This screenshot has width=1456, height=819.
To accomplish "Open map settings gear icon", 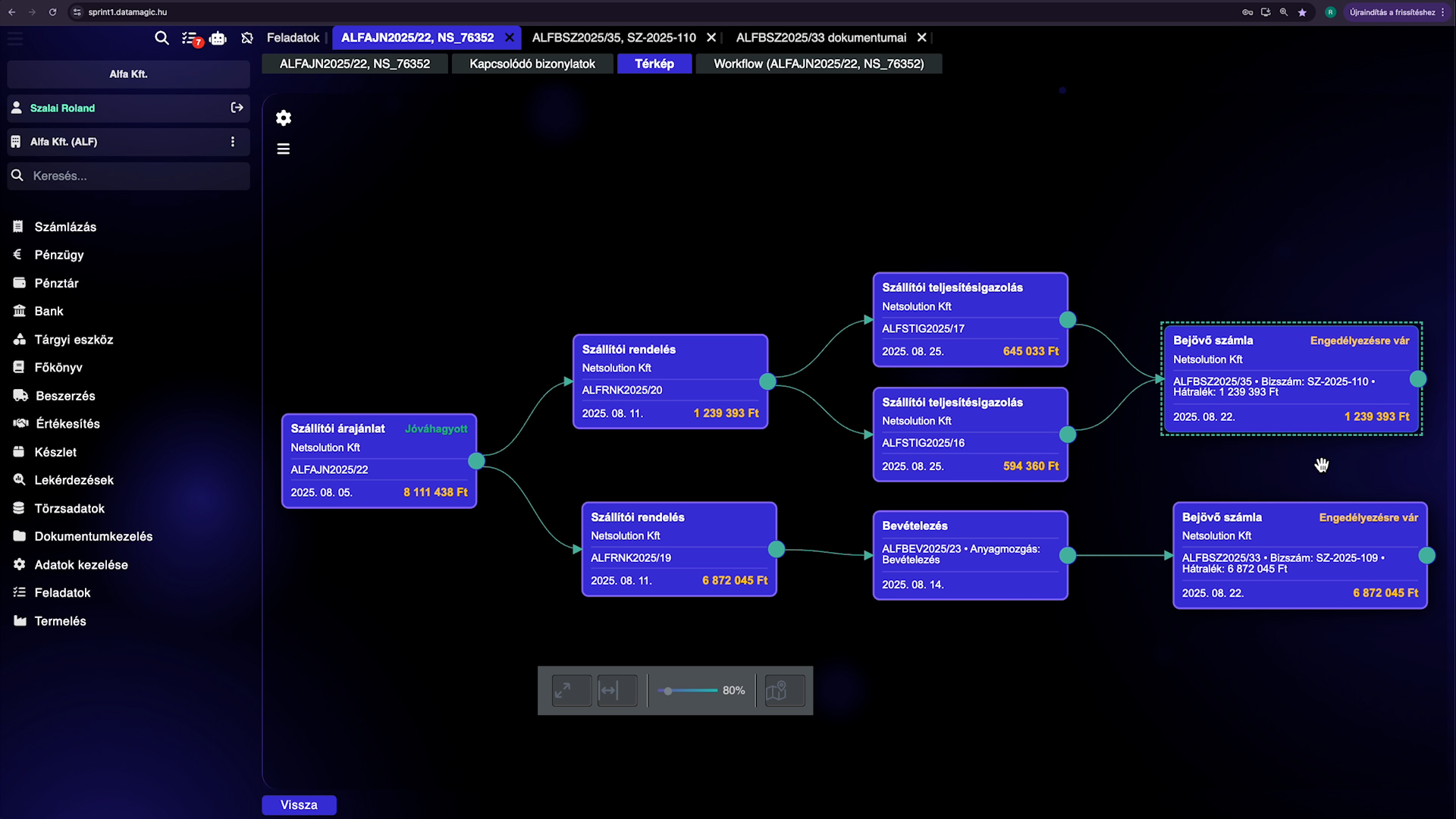I will (284, 118).
